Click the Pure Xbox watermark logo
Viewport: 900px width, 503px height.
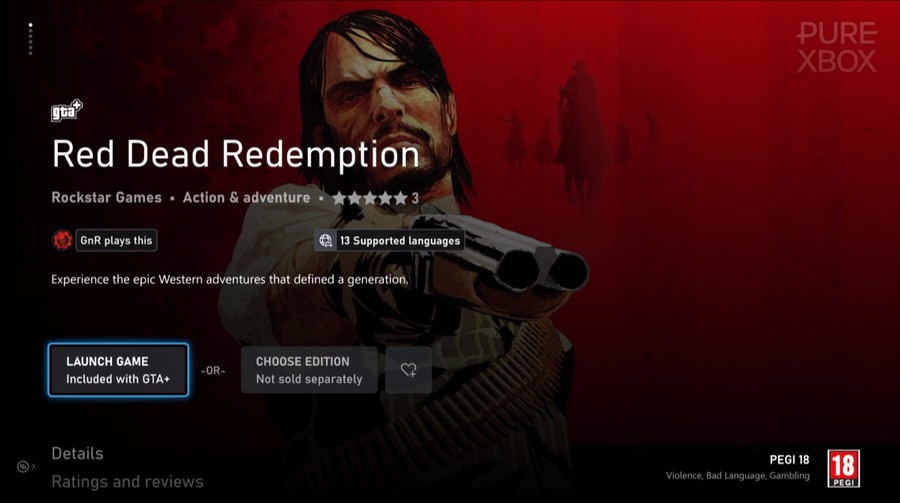click(837, 47)
